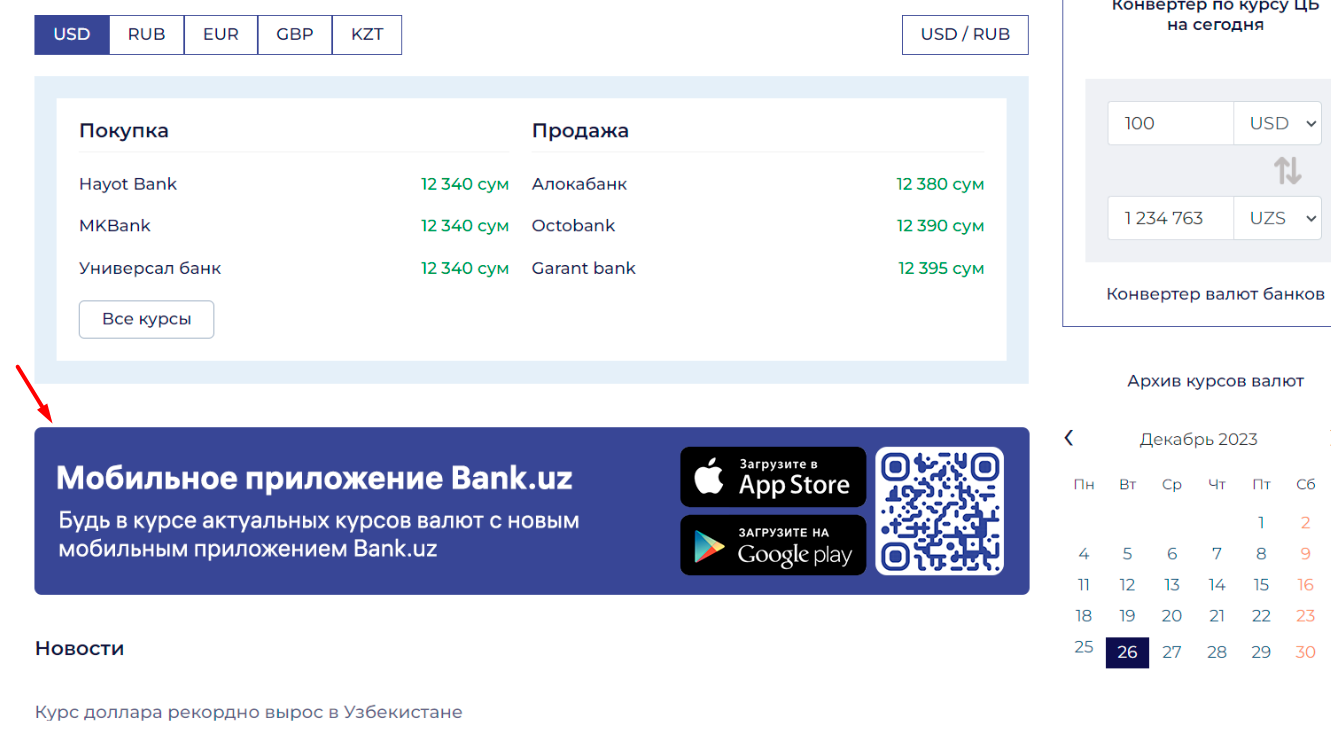Select December 30 in the calendar
The image size is (1331, 734).
1305,652
